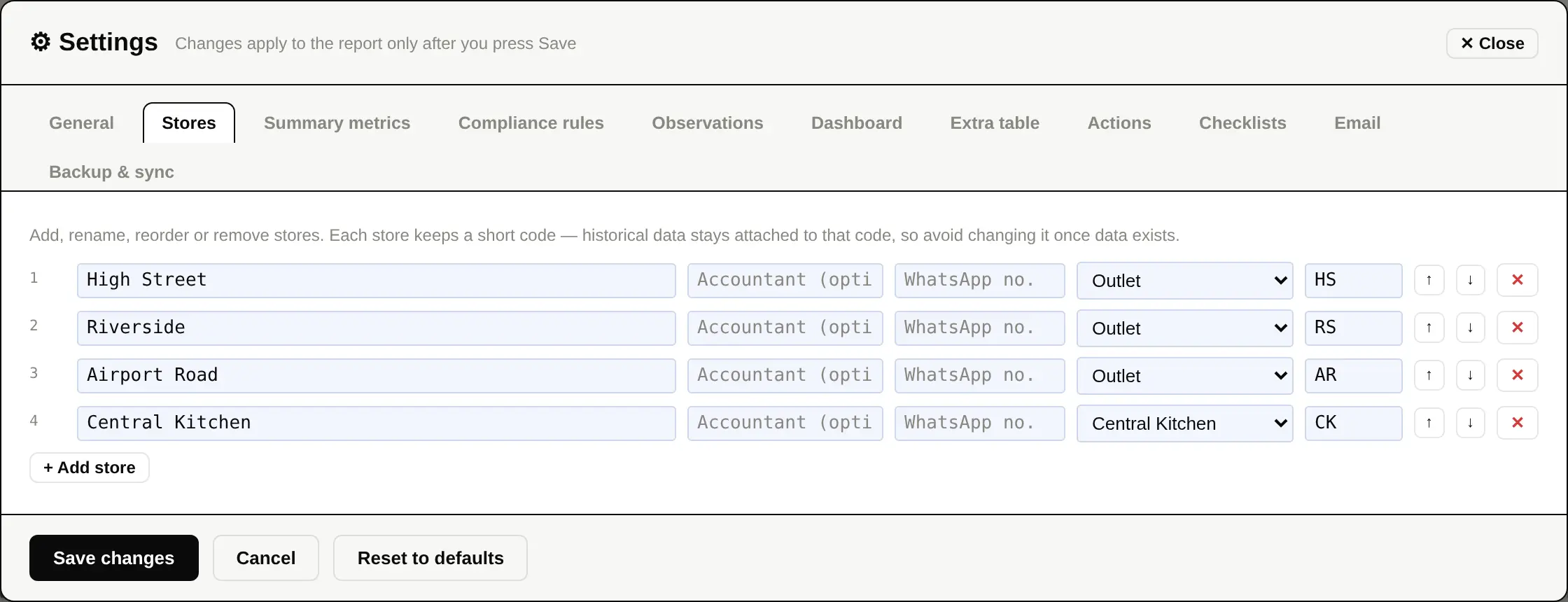Click Save changes button

pyautogui.click(x=114, y=558)
